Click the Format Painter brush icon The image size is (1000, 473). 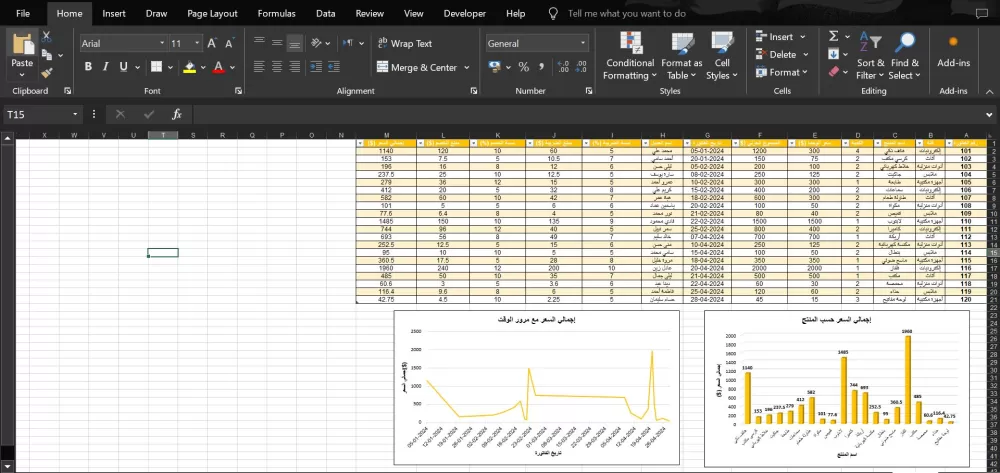coord(47,73)
